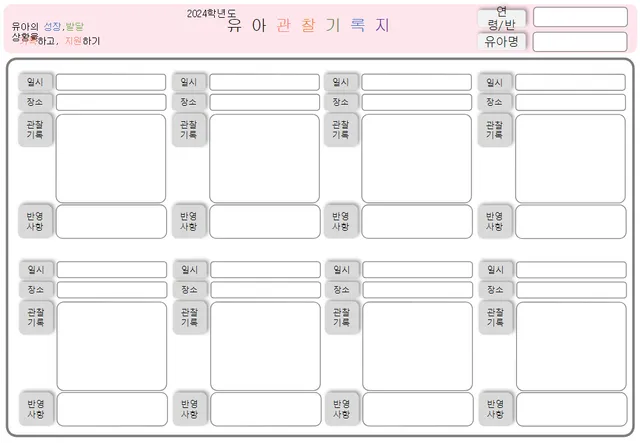Click 일시 field in top row's third block
This screenshot has width=640, height=443.
[416, 82]
